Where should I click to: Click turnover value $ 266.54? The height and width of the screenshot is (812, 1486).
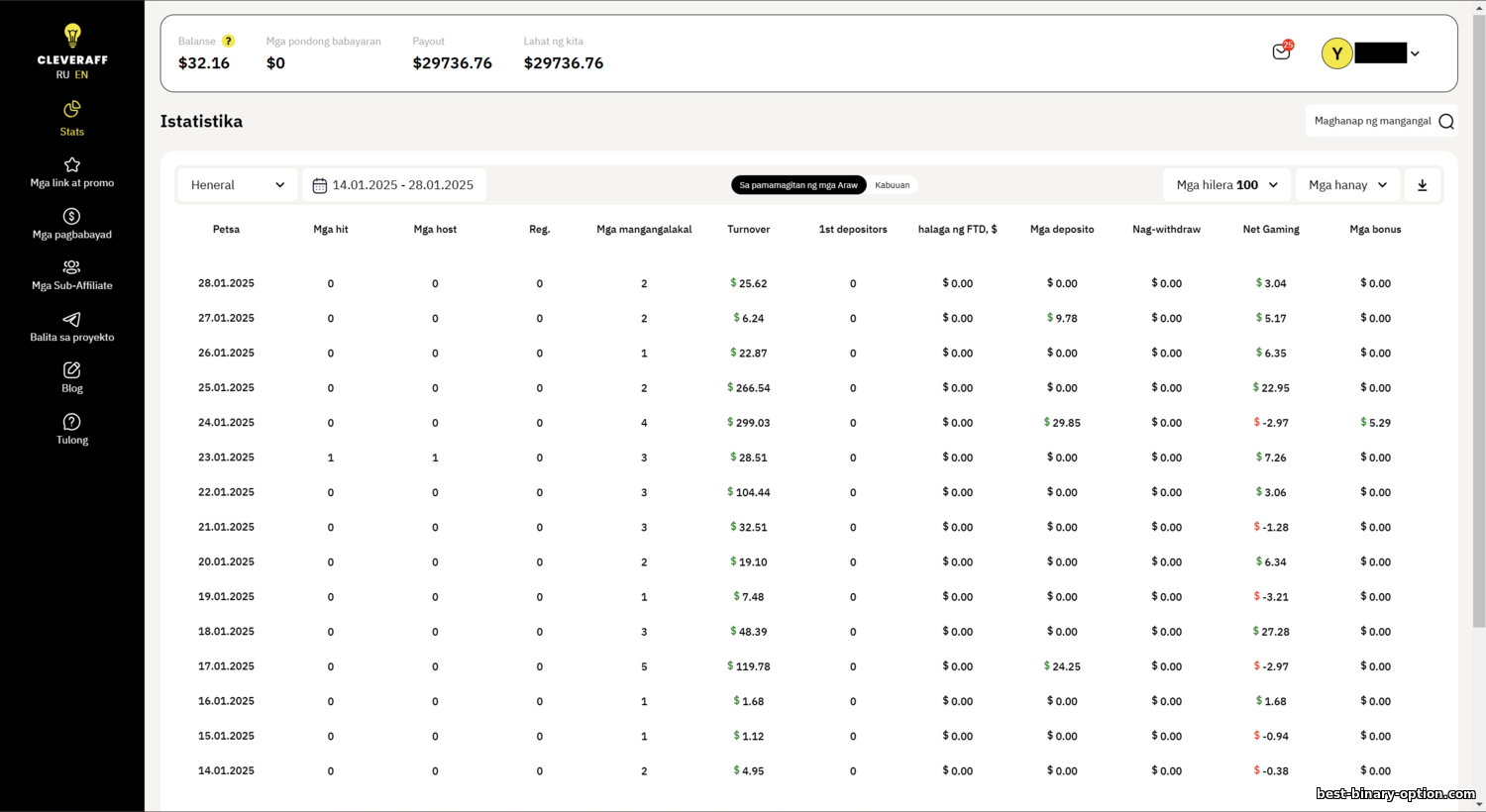point(748,388)
